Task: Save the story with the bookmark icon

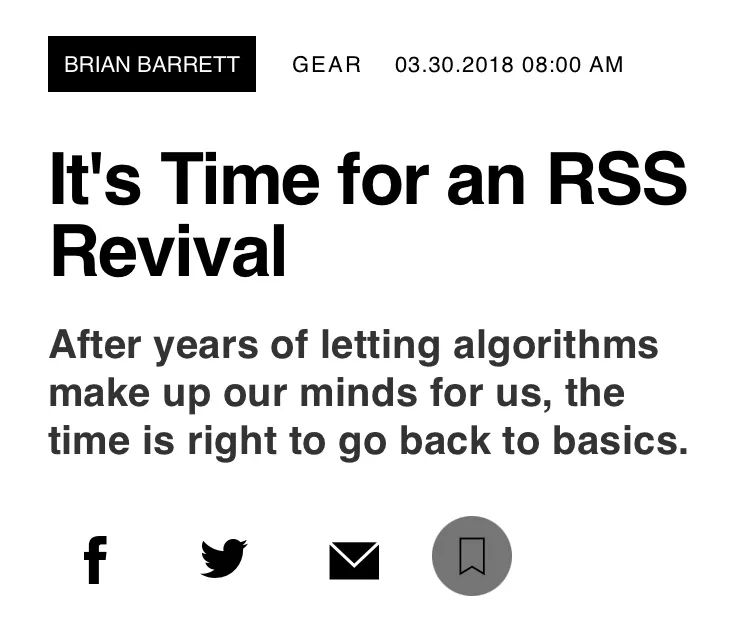Action: tap(472, 556)
